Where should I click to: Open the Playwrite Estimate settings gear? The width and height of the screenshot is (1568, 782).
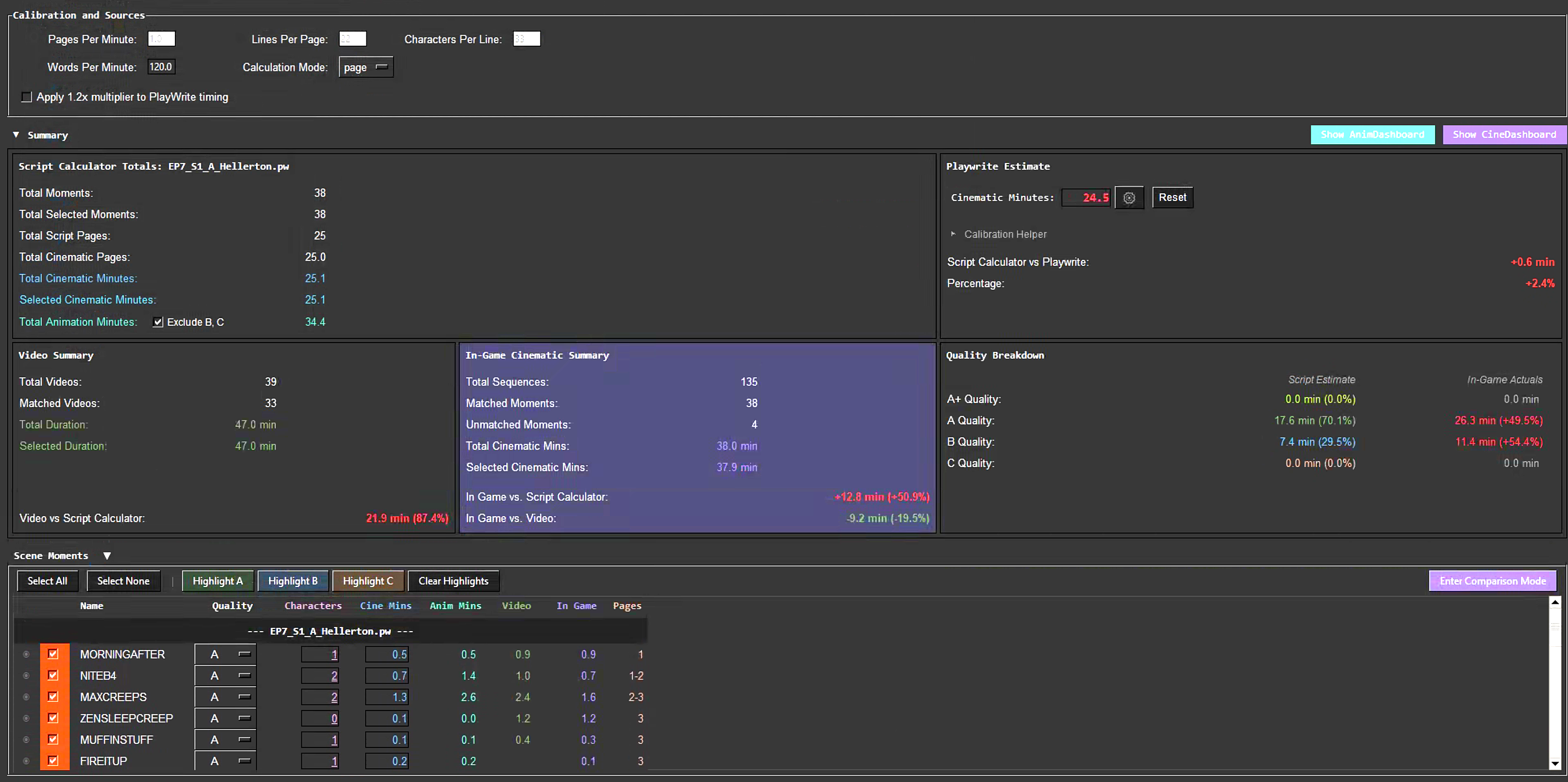1129,197
